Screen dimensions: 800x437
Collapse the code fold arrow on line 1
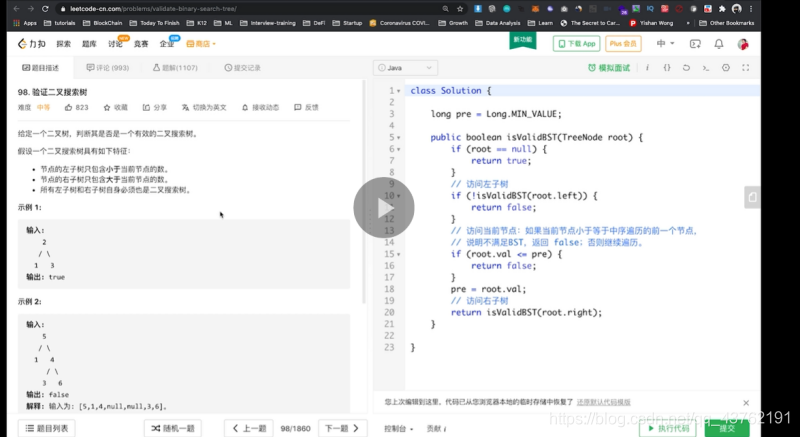398,91
